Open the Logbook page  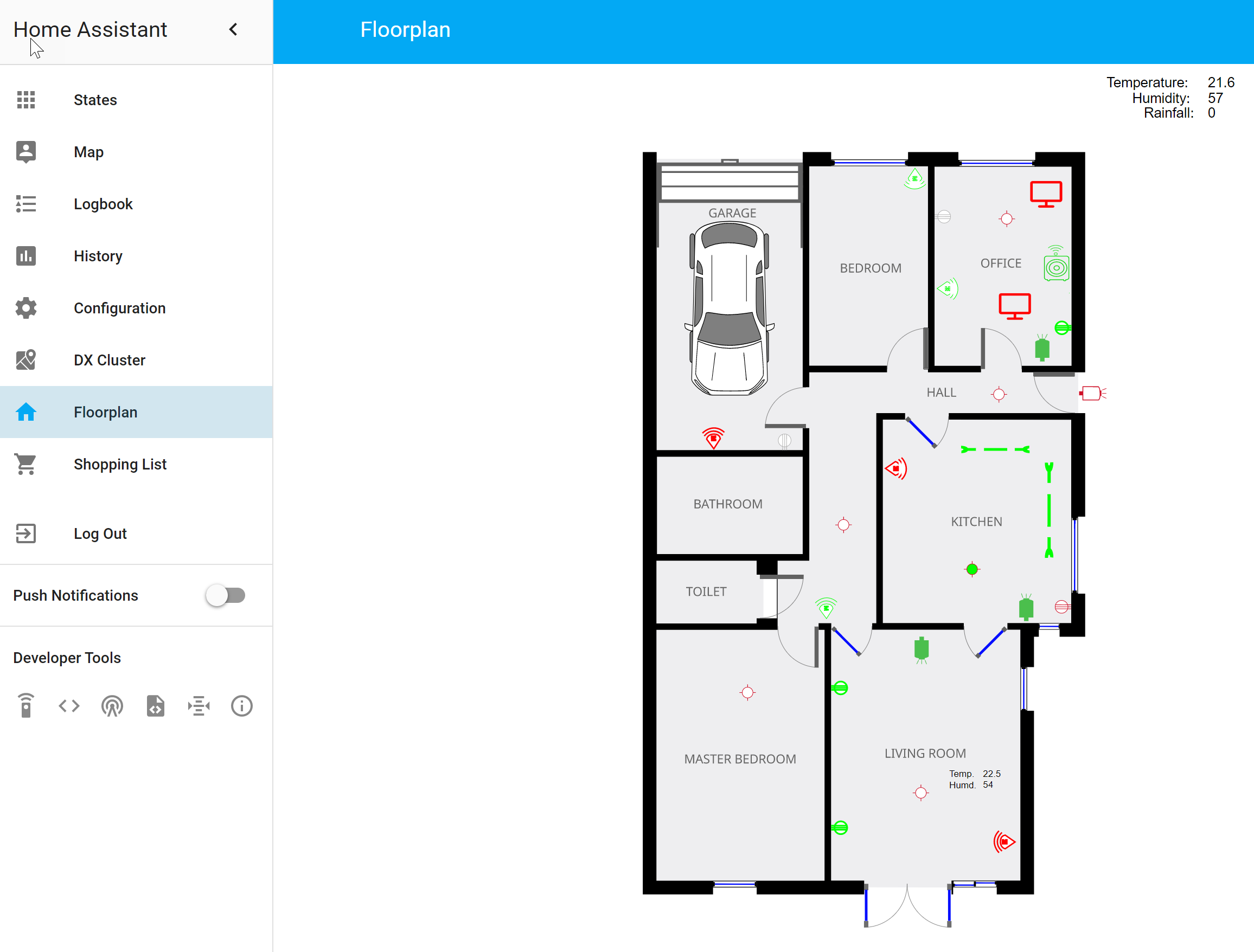click(x=103, y=204)
